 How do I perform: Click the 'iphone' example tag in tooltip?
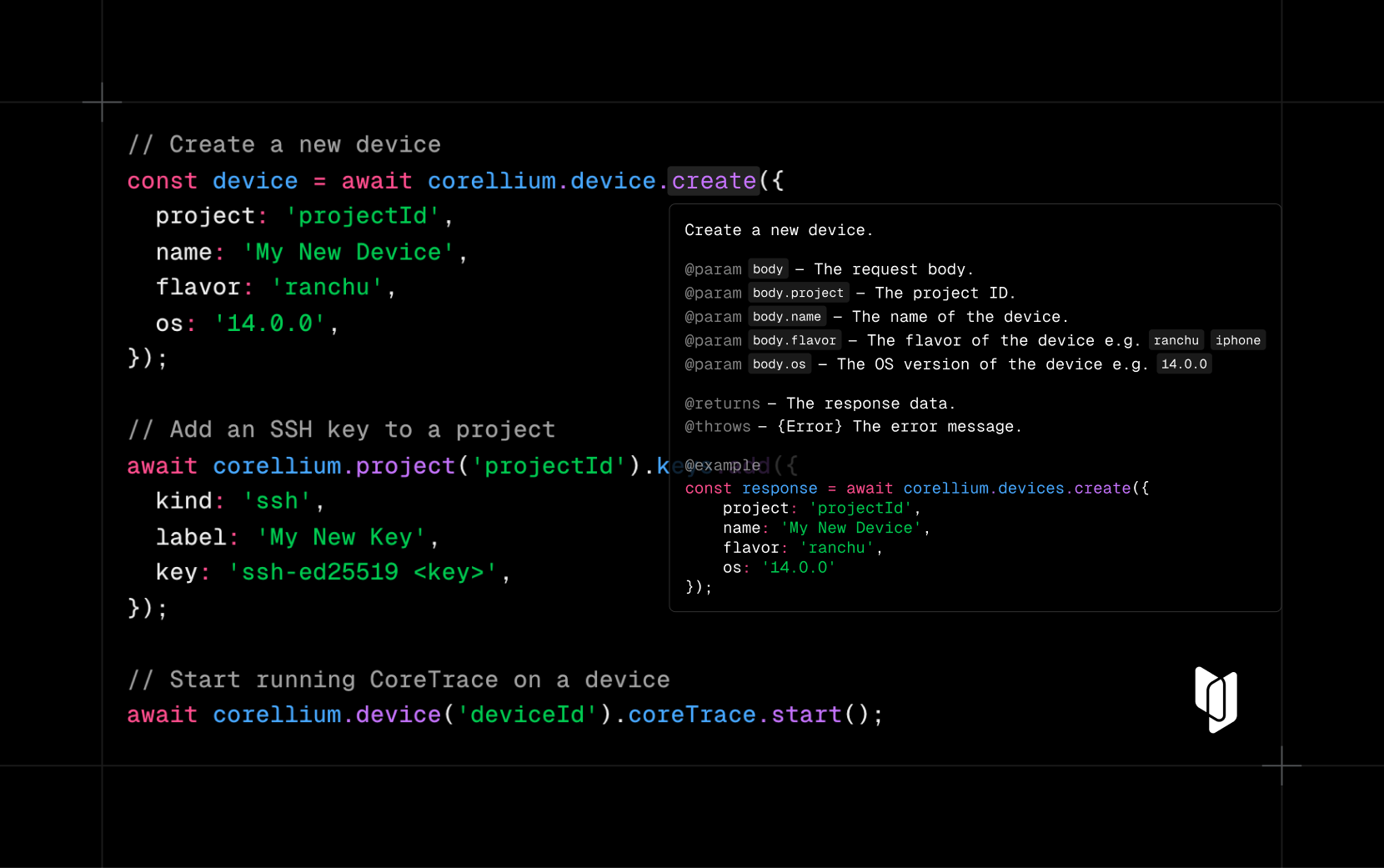[1237, 340]
